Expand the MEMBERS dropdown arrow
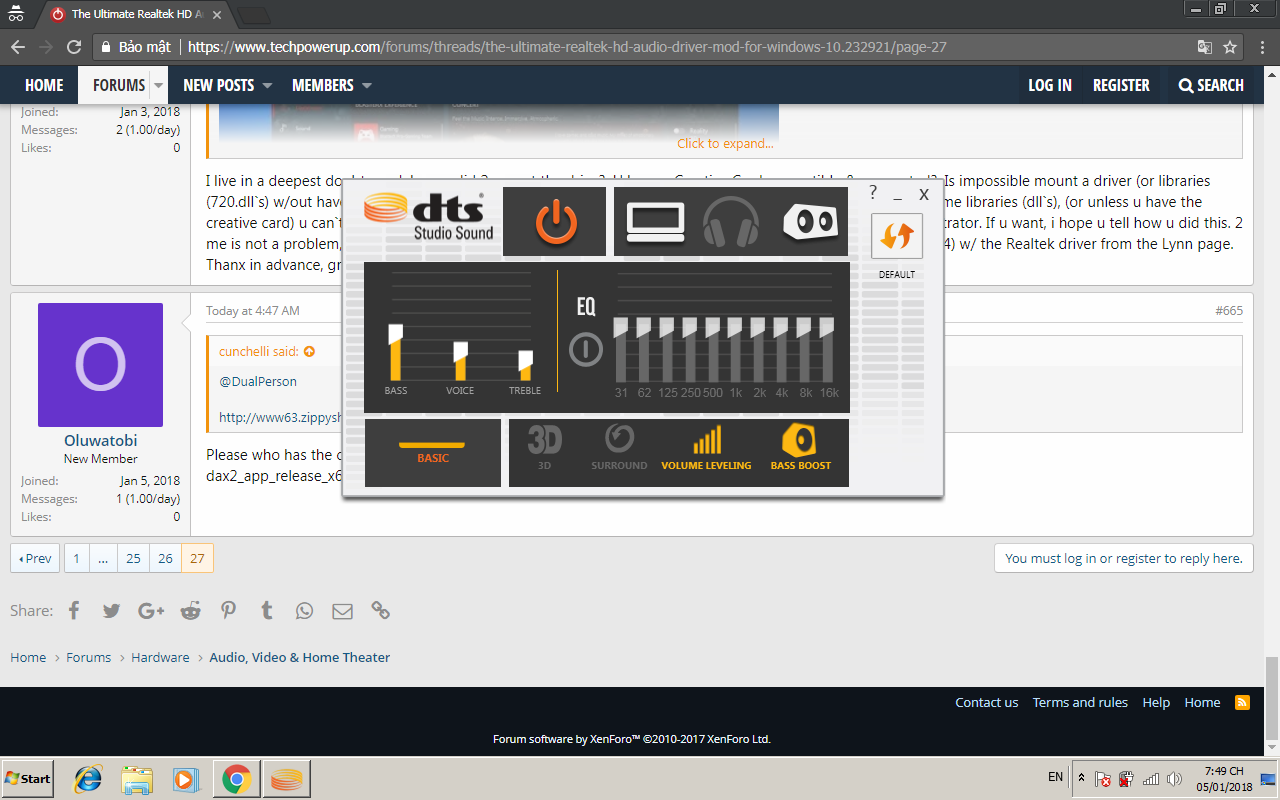 tap(367, 86)
